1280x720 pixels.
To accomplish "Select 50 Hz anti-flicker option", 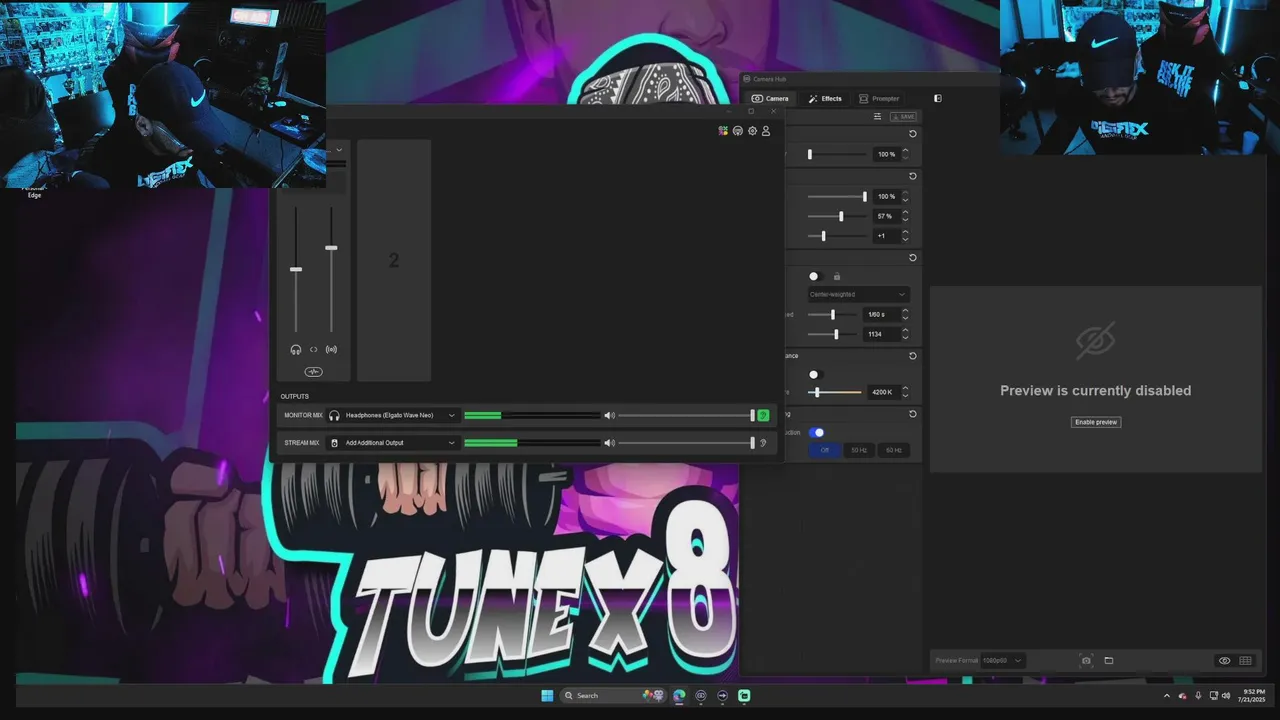I will click(859, 451).
